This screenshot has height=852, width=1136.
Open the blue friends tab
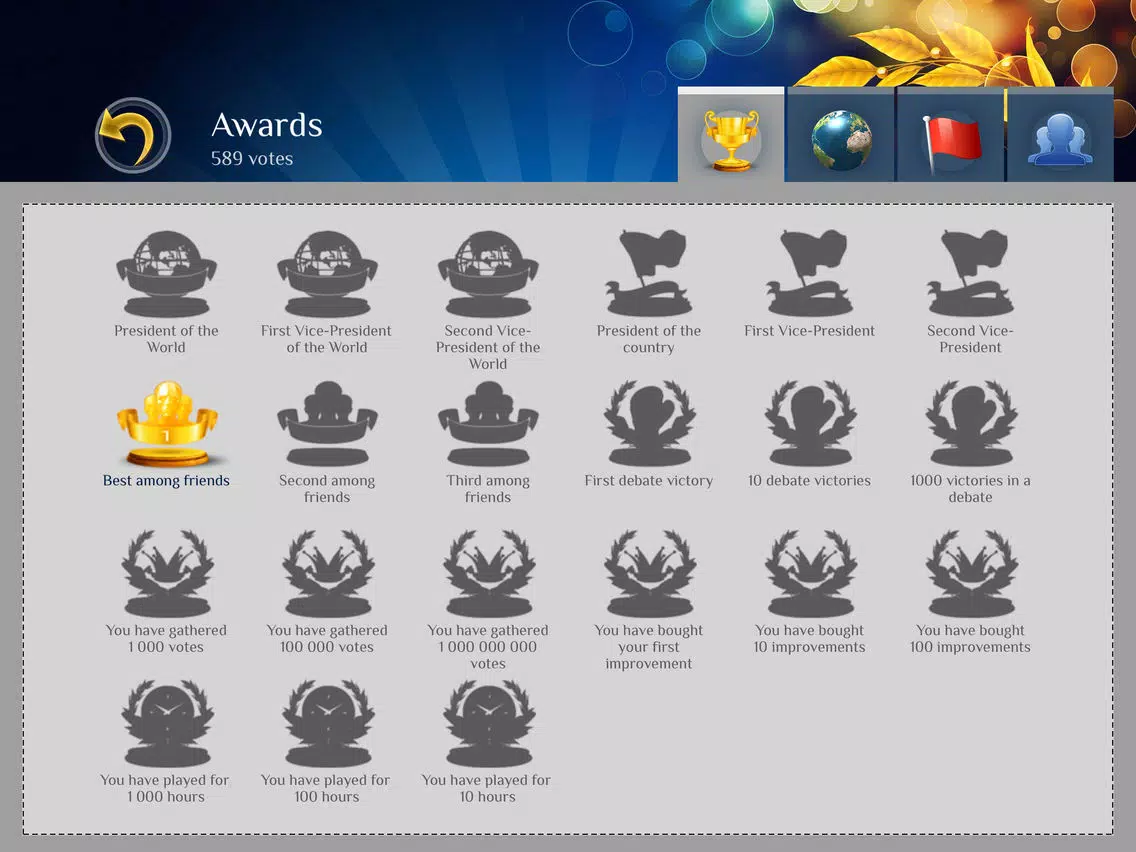(x=1060, y=135)
